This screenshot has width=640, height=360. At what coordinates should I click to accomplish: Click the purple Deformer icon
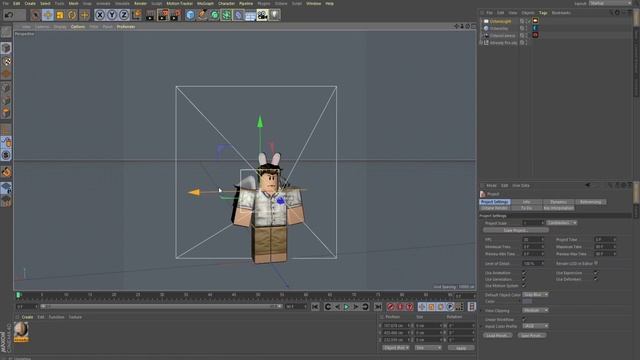click(238, 15)
